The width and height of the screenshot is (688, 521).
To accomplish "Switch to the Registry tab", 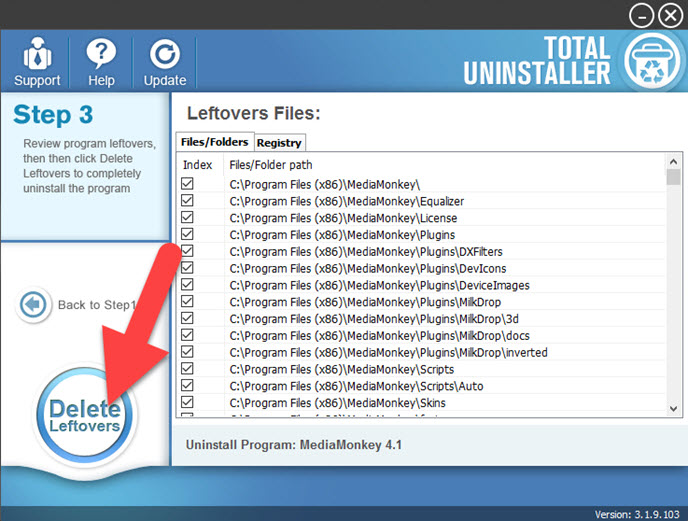I will click(279, 143).
